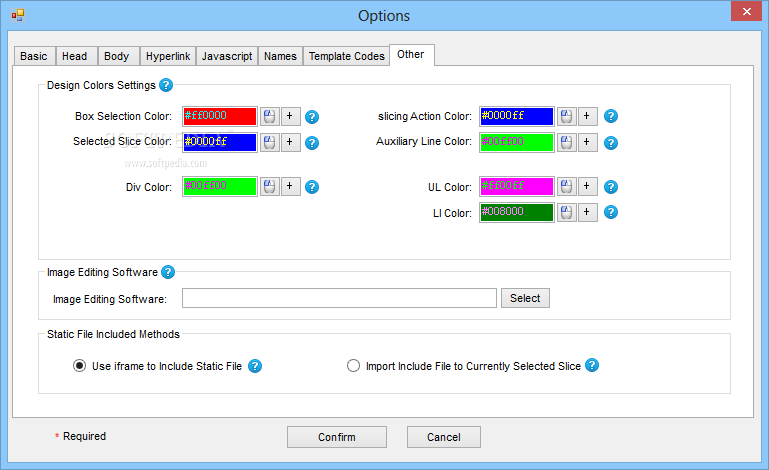Click the magenta UL Color swatch
Viewport: 769px width, 470px height.
click(x=517, y=186)
